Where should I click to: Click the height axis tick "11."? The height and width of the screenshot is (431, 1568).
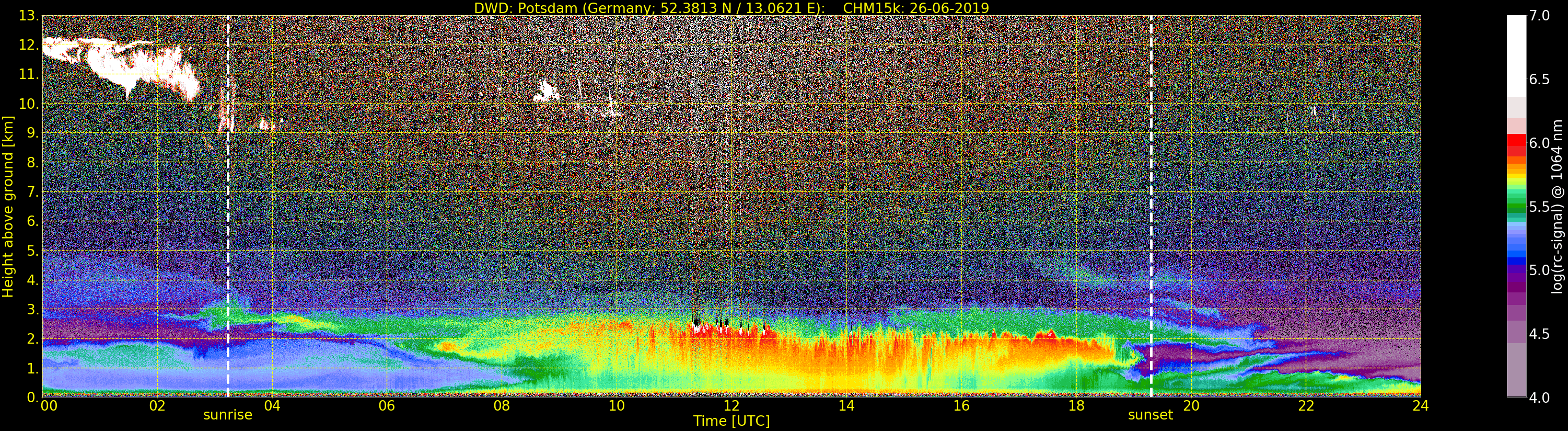(29, 74)
